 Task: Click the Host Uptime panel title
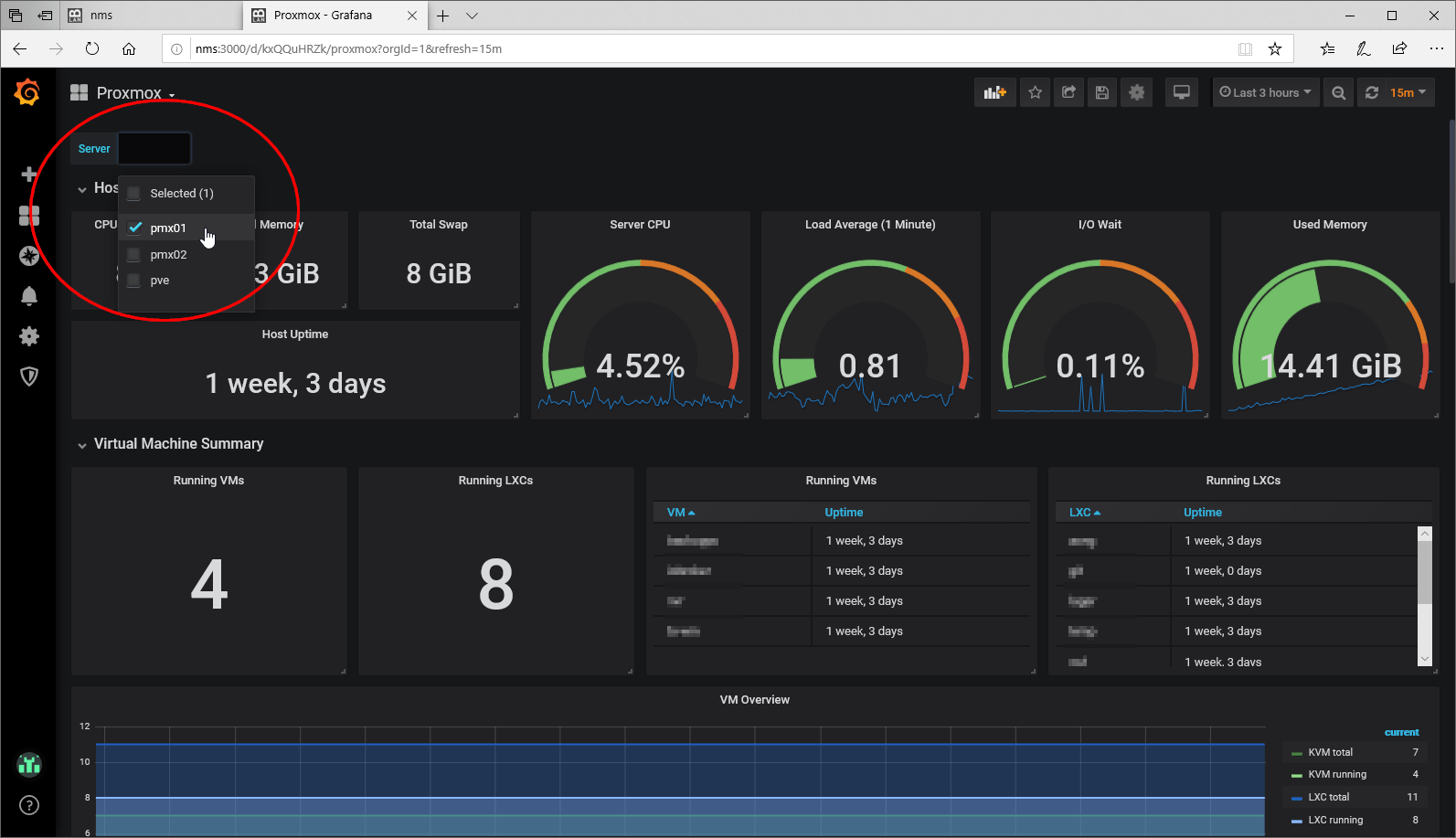[295, 334]
